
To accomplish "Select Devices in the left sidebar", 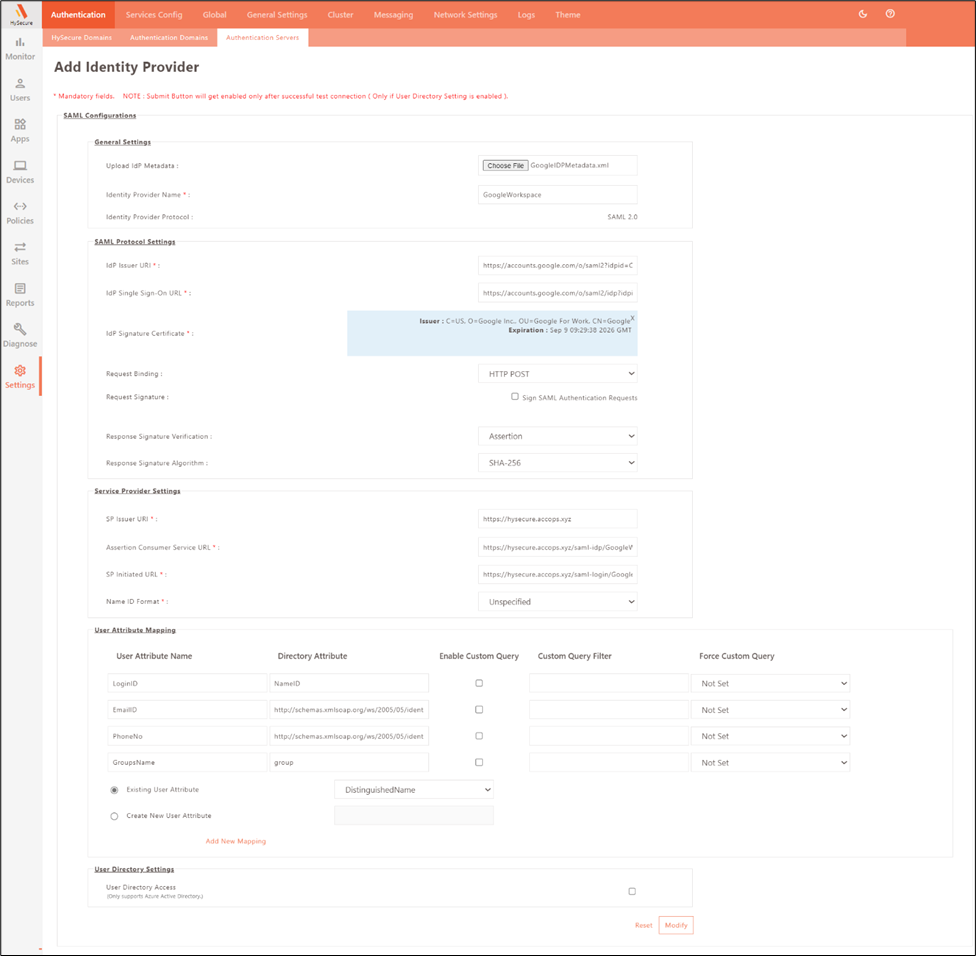I will pos(20,171).
